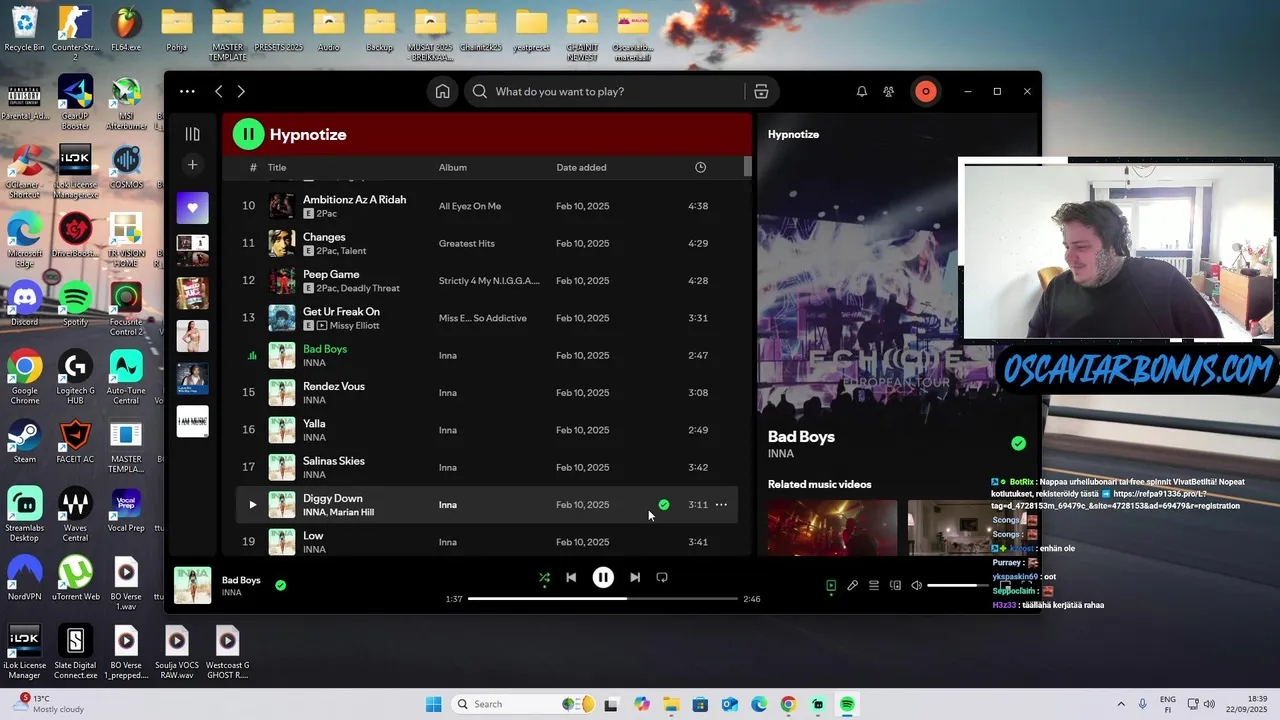The image size is (1280, 720).
Task: Open the Greatest Hits album link
Action: pos(467,243)
